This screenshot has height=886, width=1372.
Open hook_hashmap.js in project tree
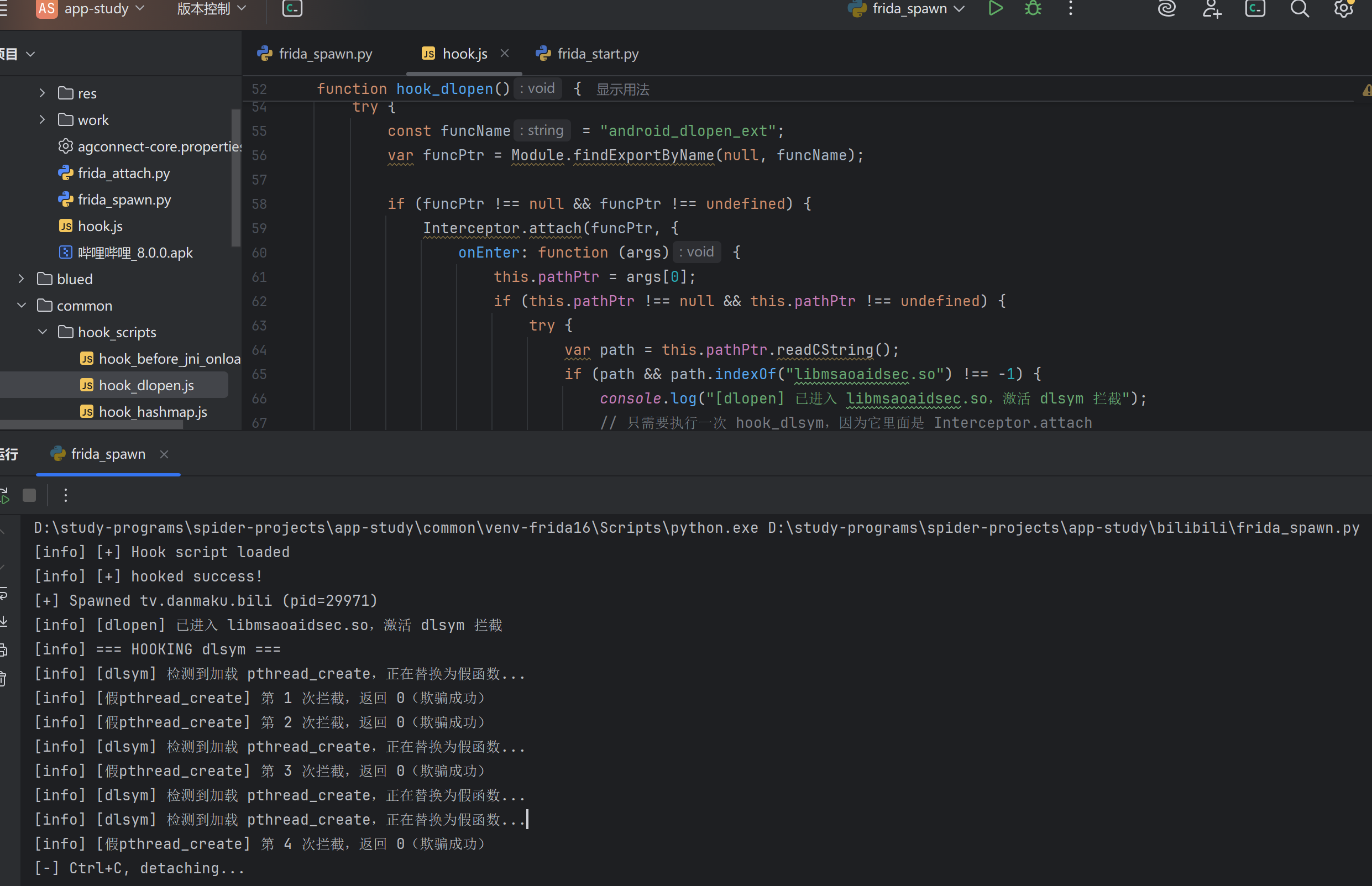click(x=144, y=412)
